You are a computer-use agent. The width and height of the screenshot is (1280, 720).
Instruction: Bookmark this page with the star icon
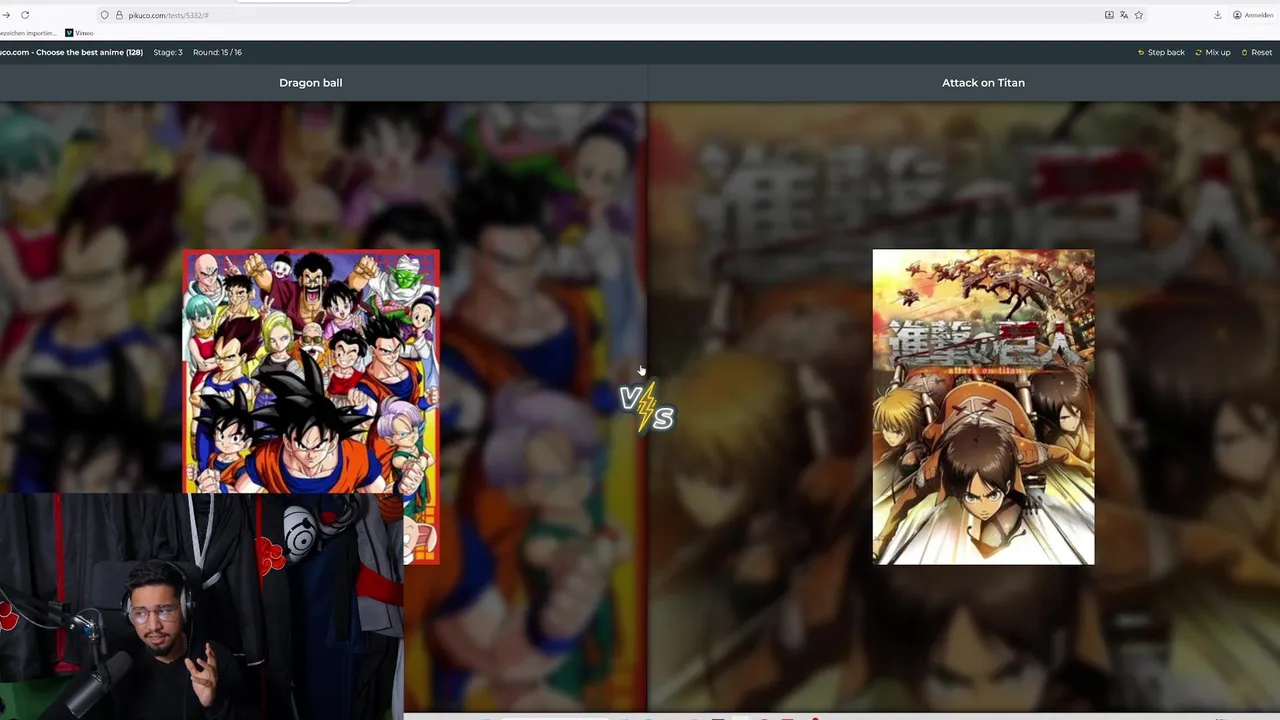point(1139,15)
